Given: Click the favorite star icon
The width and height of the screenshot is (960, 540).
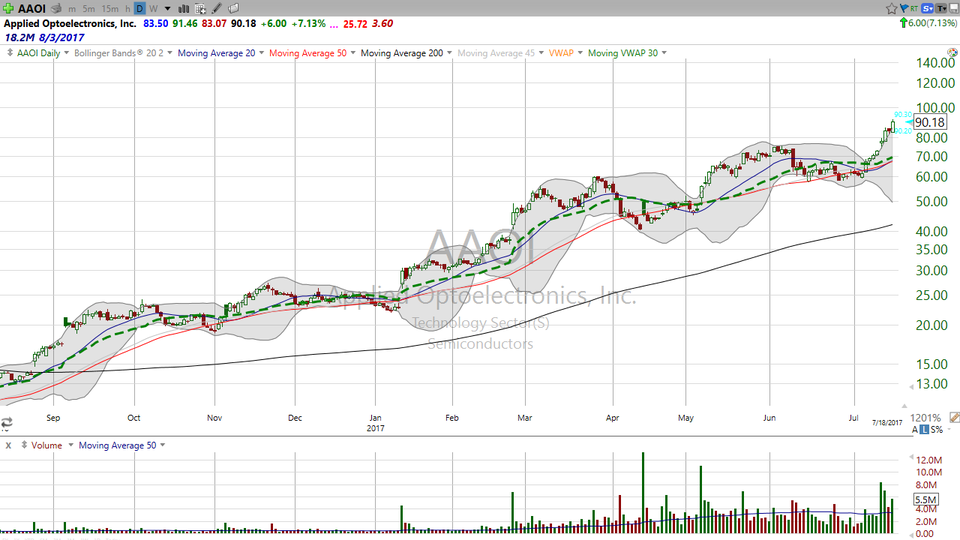Looking at the screenshot, I should [x=891, y=9].
